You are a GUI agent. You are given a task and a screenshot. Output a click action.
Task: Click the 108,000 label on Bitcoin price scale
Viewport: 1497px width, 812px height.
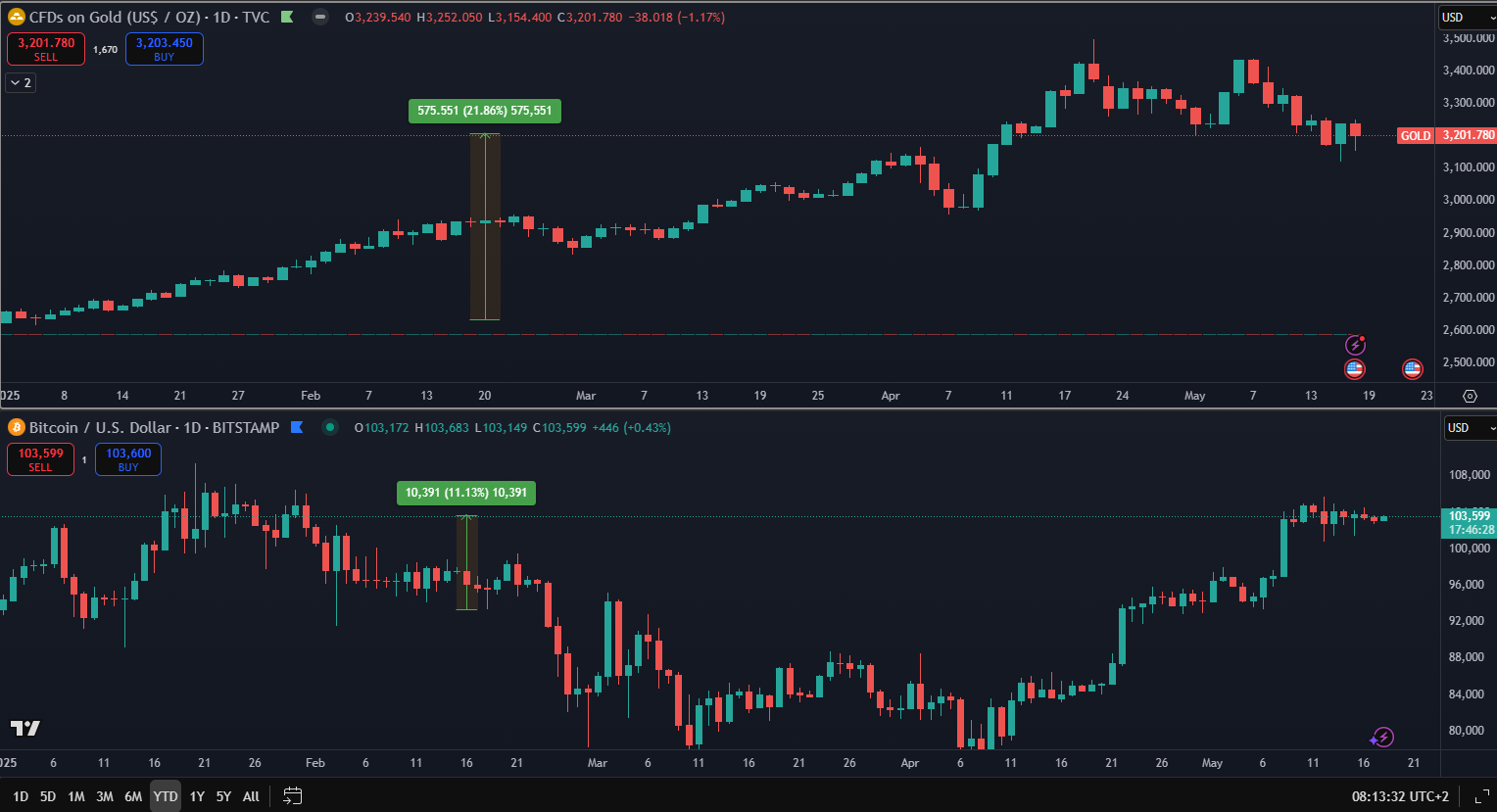pyautogui.click(x=1470, y=475)
